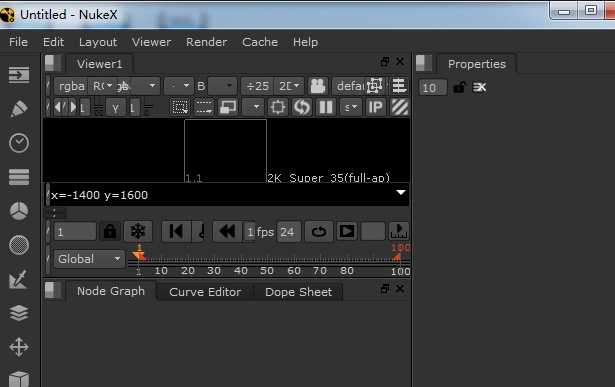Open the Filter nodes menu (dotted circle)
This screenshot has width=615, height=387.
click(x=19, y=245)
